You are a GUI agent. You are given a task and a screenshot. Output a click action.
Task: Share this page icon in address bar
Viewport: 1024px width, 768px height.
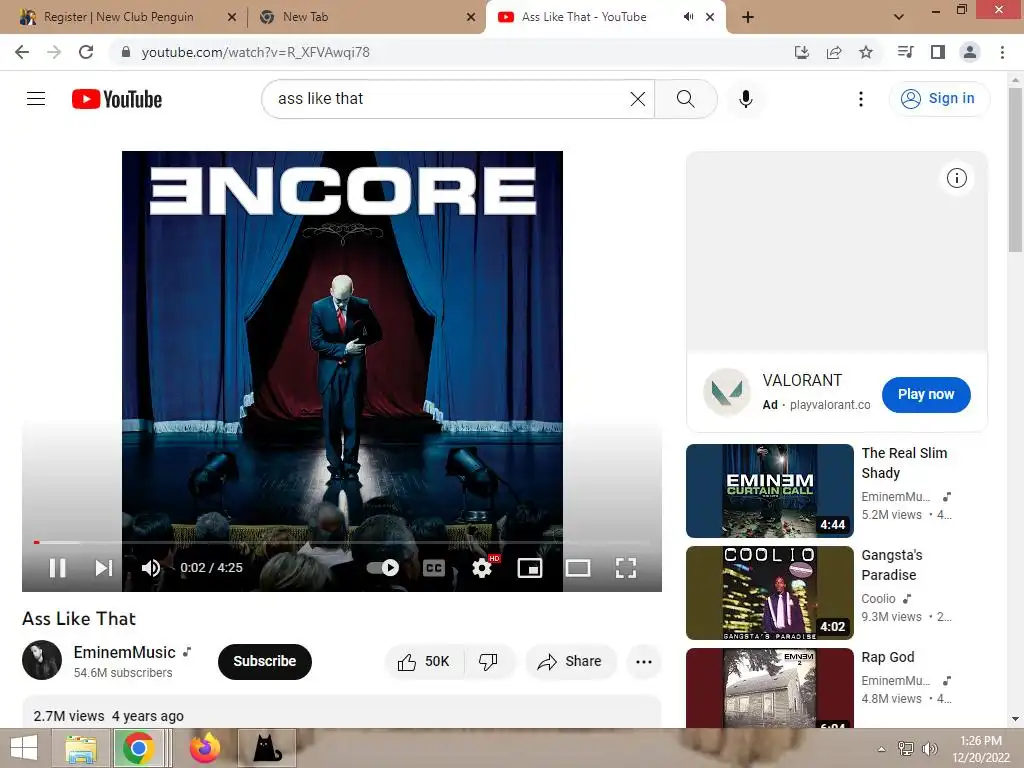[x=834, y=52]
